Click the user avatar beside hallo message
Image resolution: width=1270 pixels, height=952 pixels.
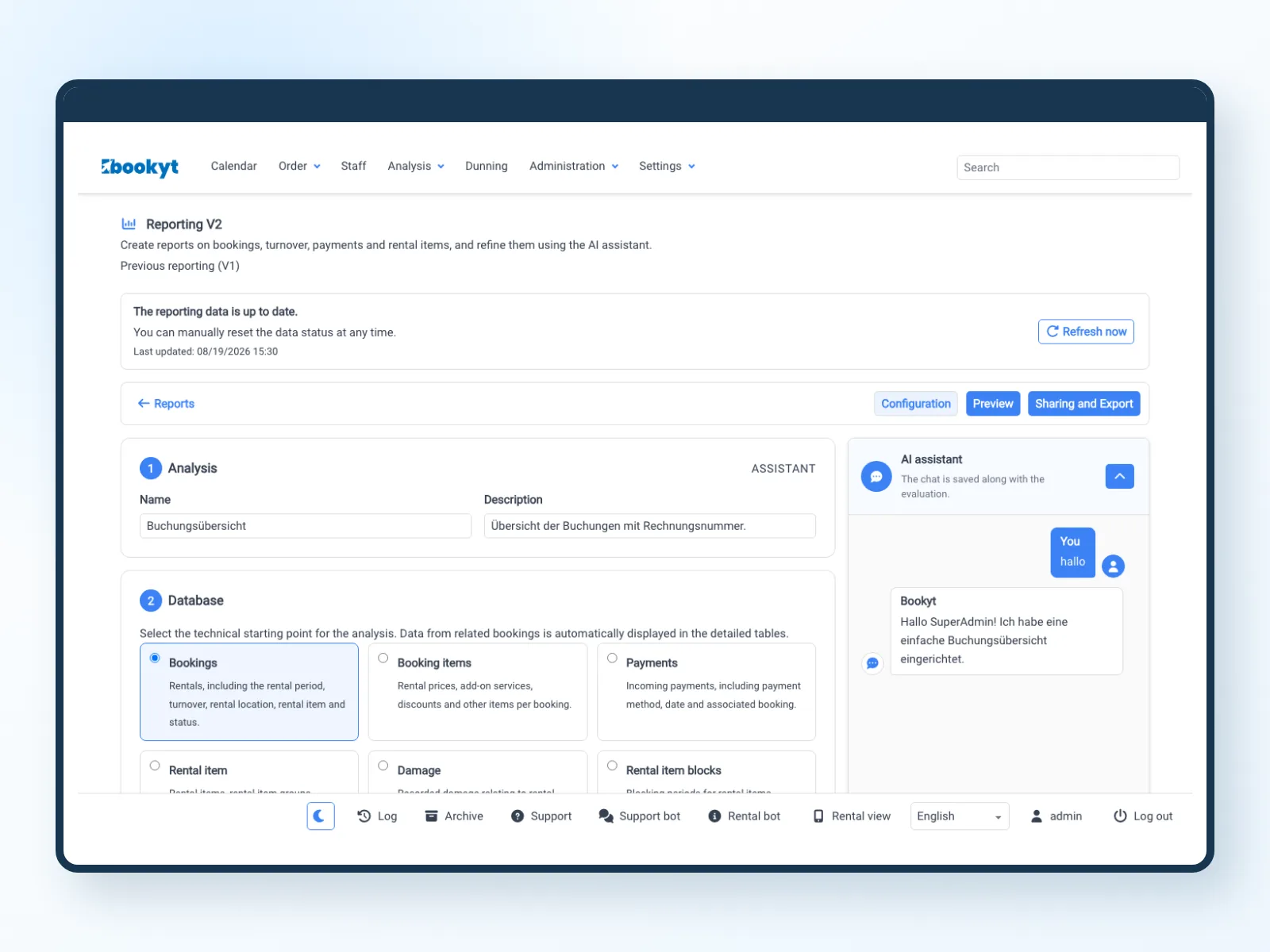pos(1114,566)
